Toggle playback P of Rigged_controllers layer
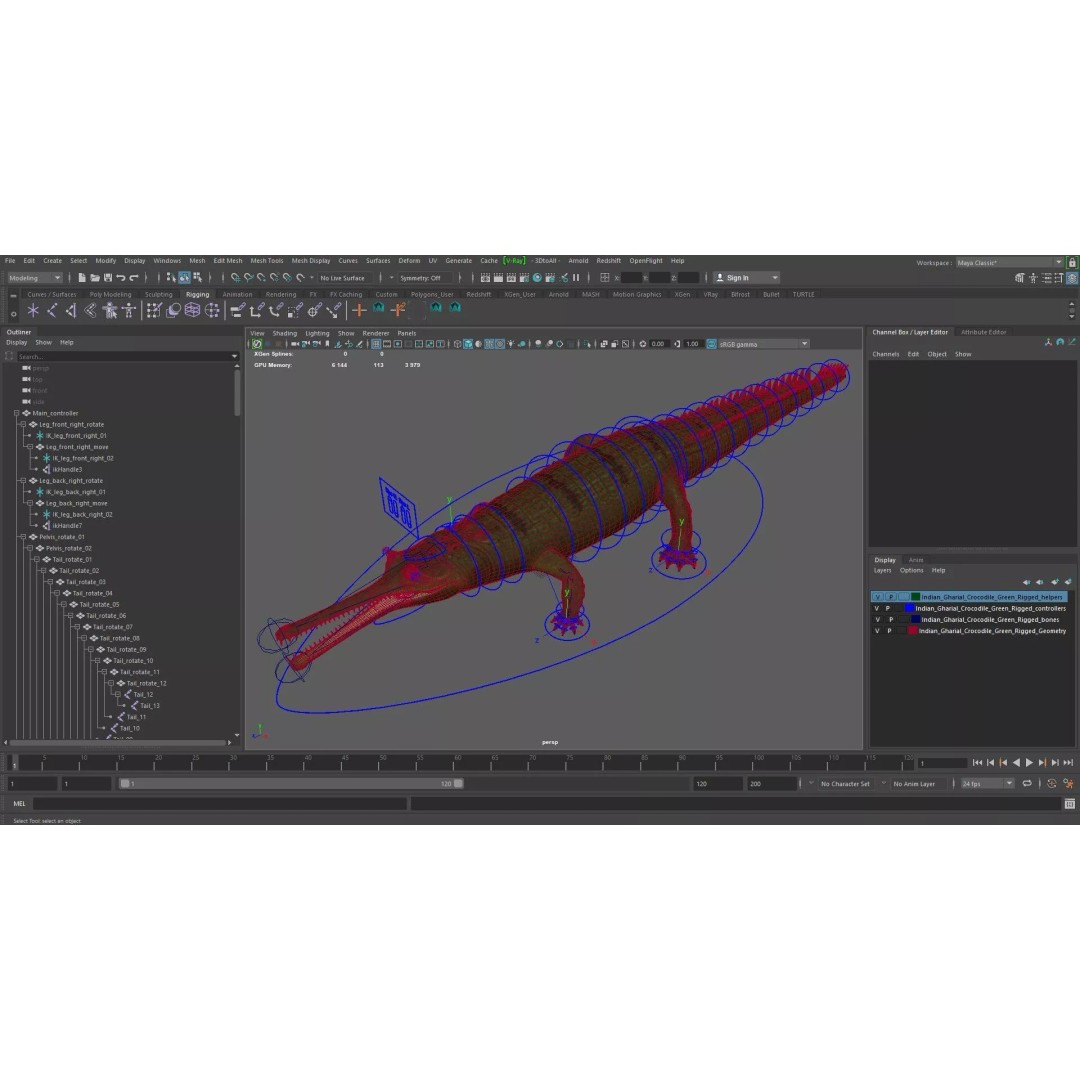 click(889, 608)
